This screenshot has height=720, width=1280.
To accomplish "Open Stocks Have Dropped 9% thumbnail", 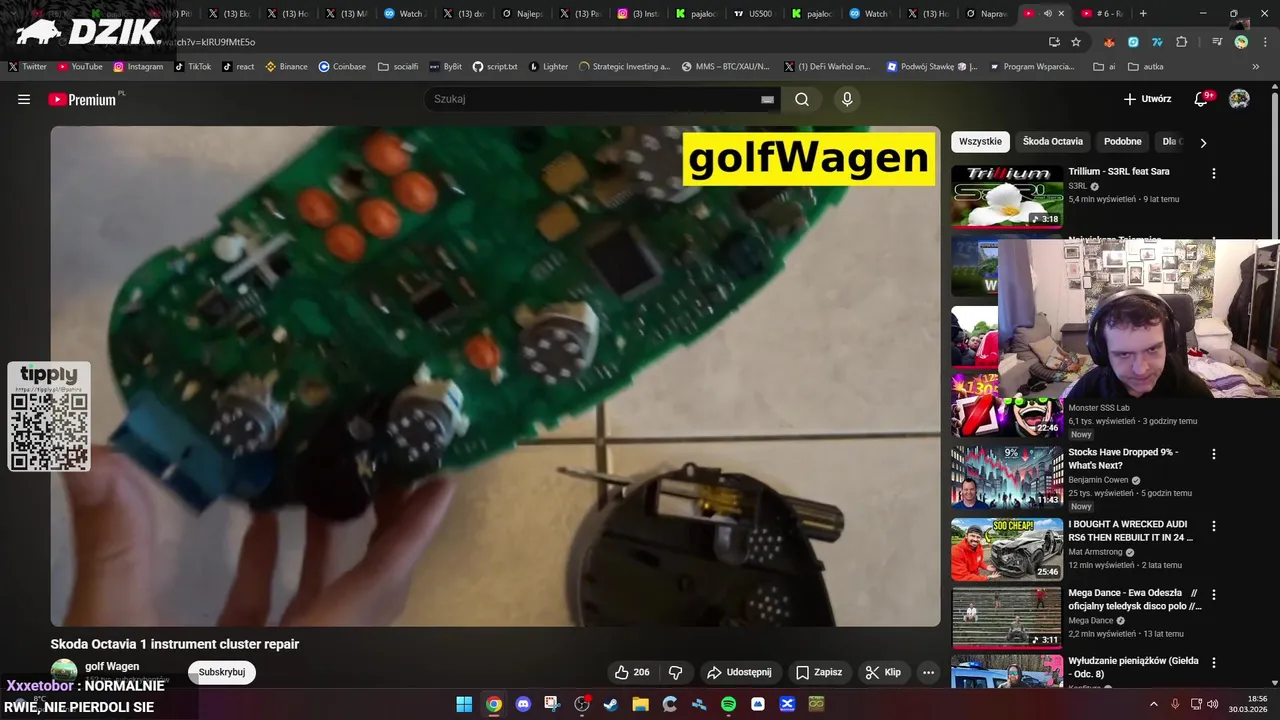I will point(1007,477).
